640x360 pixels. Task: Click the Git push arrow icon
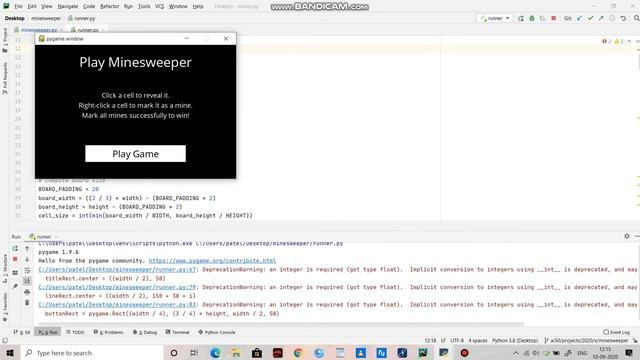point(601,18)
